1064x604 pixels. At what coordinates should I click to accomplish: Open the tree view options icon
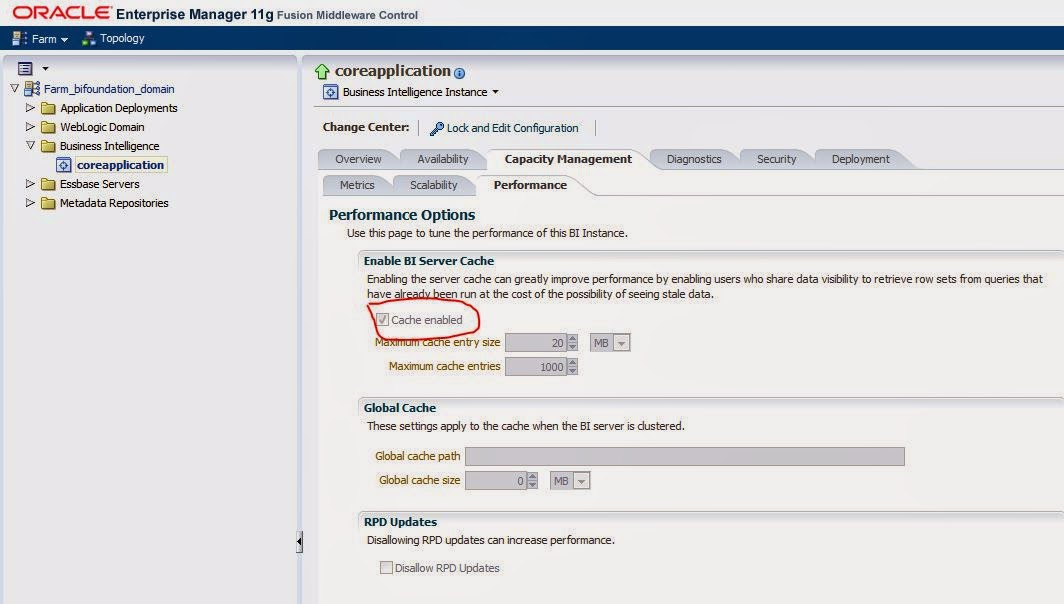(x=25, y=69)
